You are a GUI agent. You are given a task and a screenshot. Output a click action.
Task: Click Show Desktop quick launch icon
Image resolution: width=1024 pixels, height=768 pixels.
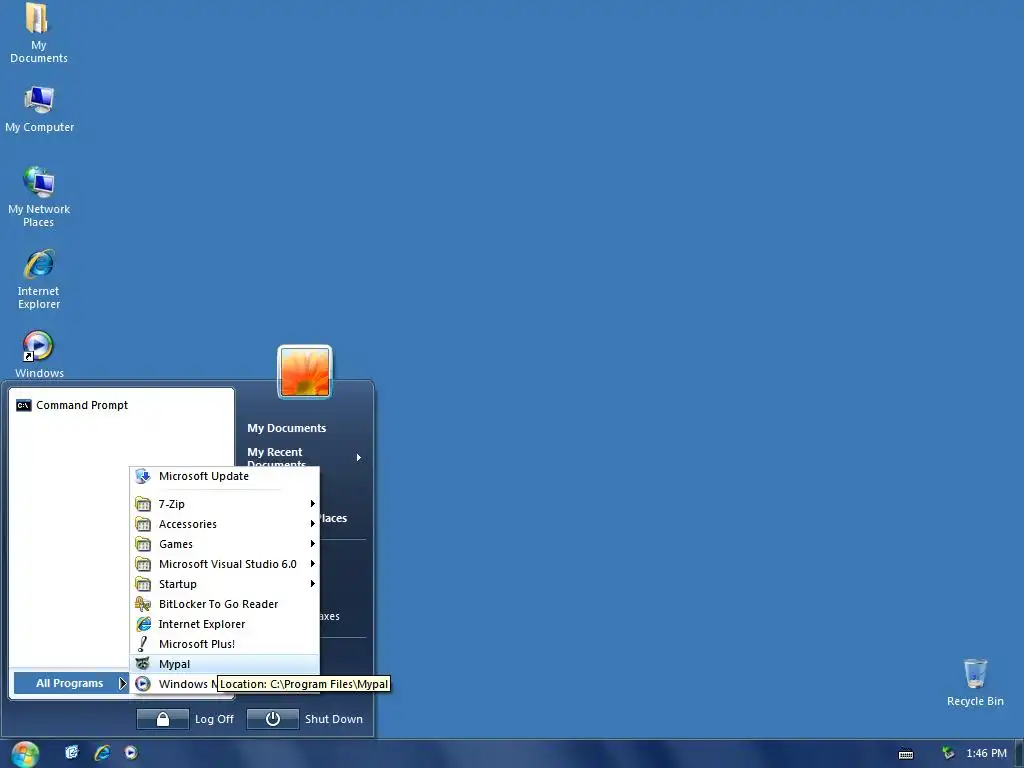click(x=72, y=753)
